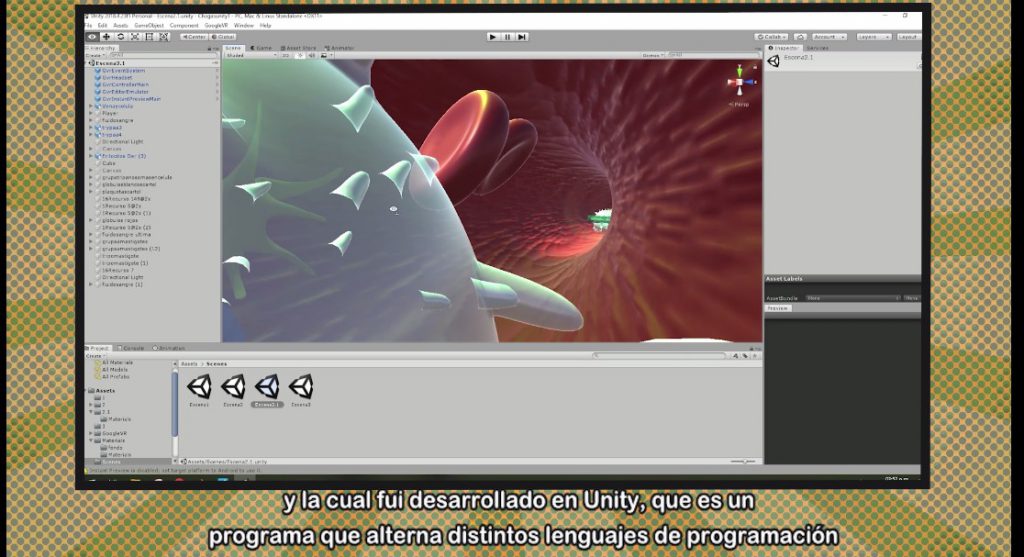Open the Layout dropdown
This screenshot has height=557, width=1024.
908,37
